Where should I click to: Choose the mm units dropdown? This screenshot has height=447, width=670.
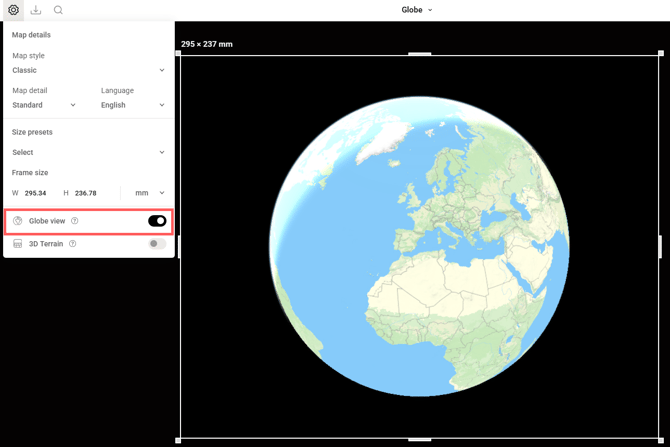[x=149, y=193]
